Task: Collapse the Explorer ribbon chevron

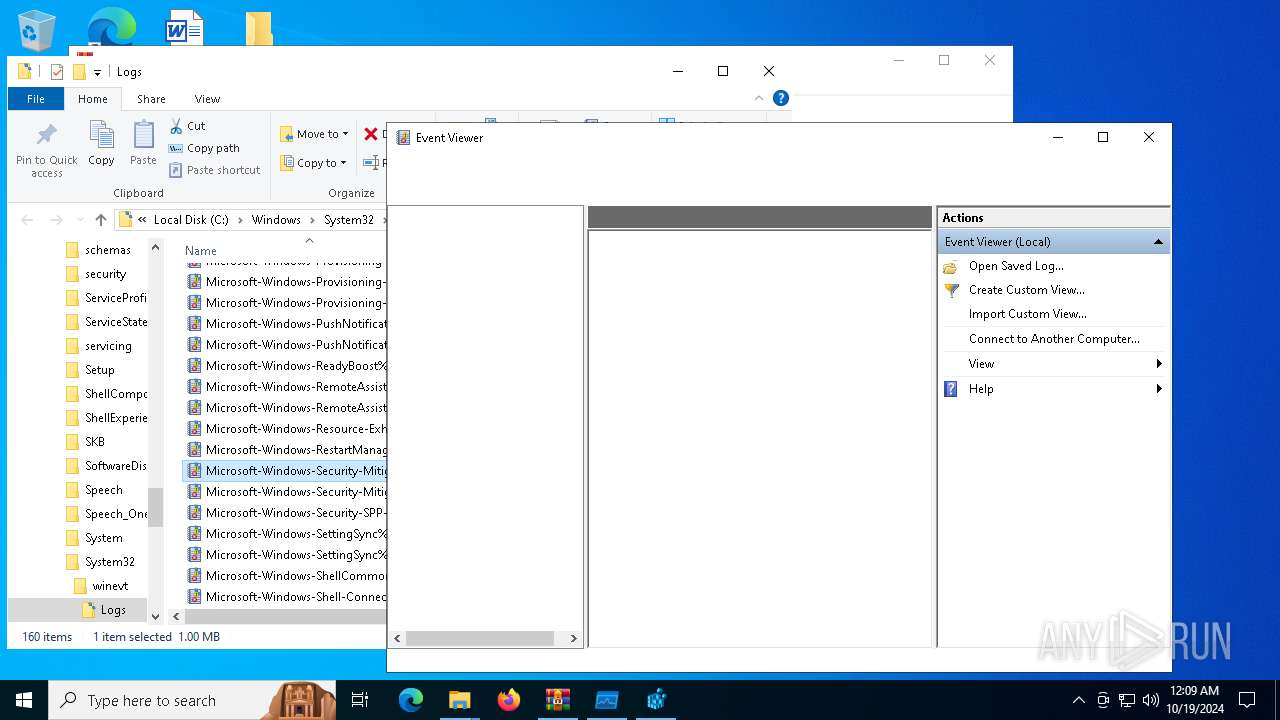Action: 759,98
